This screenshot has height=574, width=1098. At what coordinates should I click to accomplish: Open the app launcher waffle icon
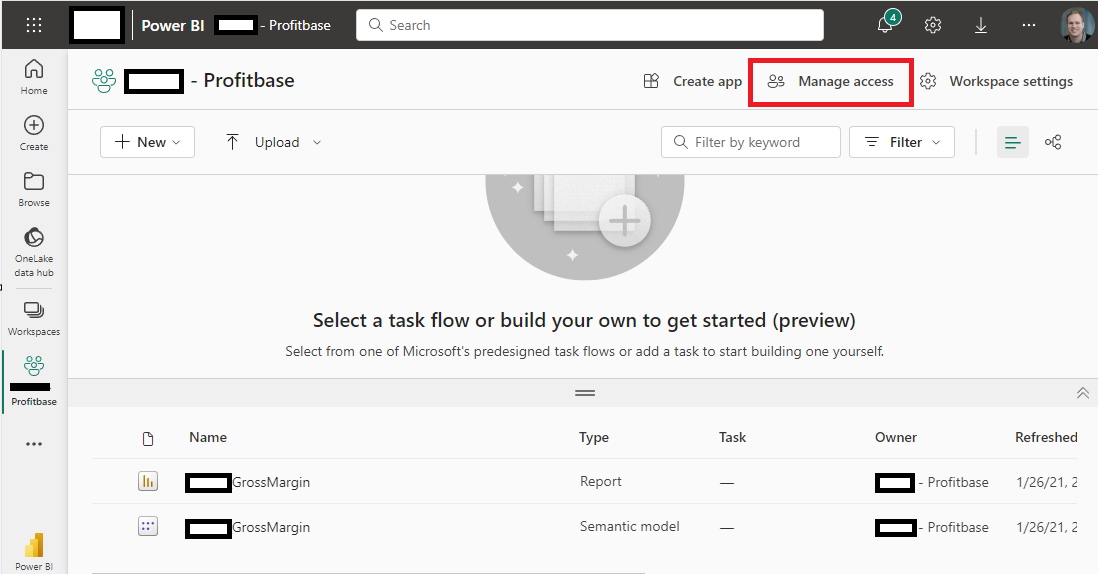click(x=33, y=25)
